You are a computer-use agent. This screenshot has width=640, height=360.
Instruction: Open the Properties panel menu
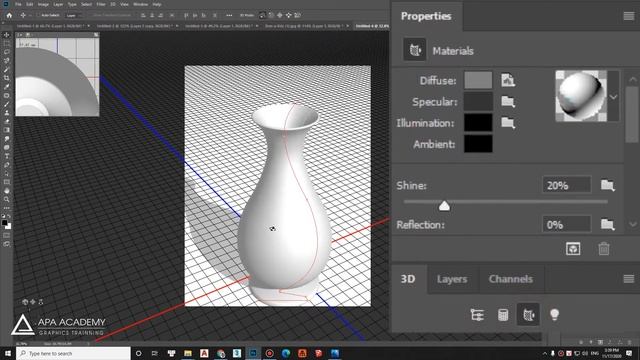(x=629, y=16)
